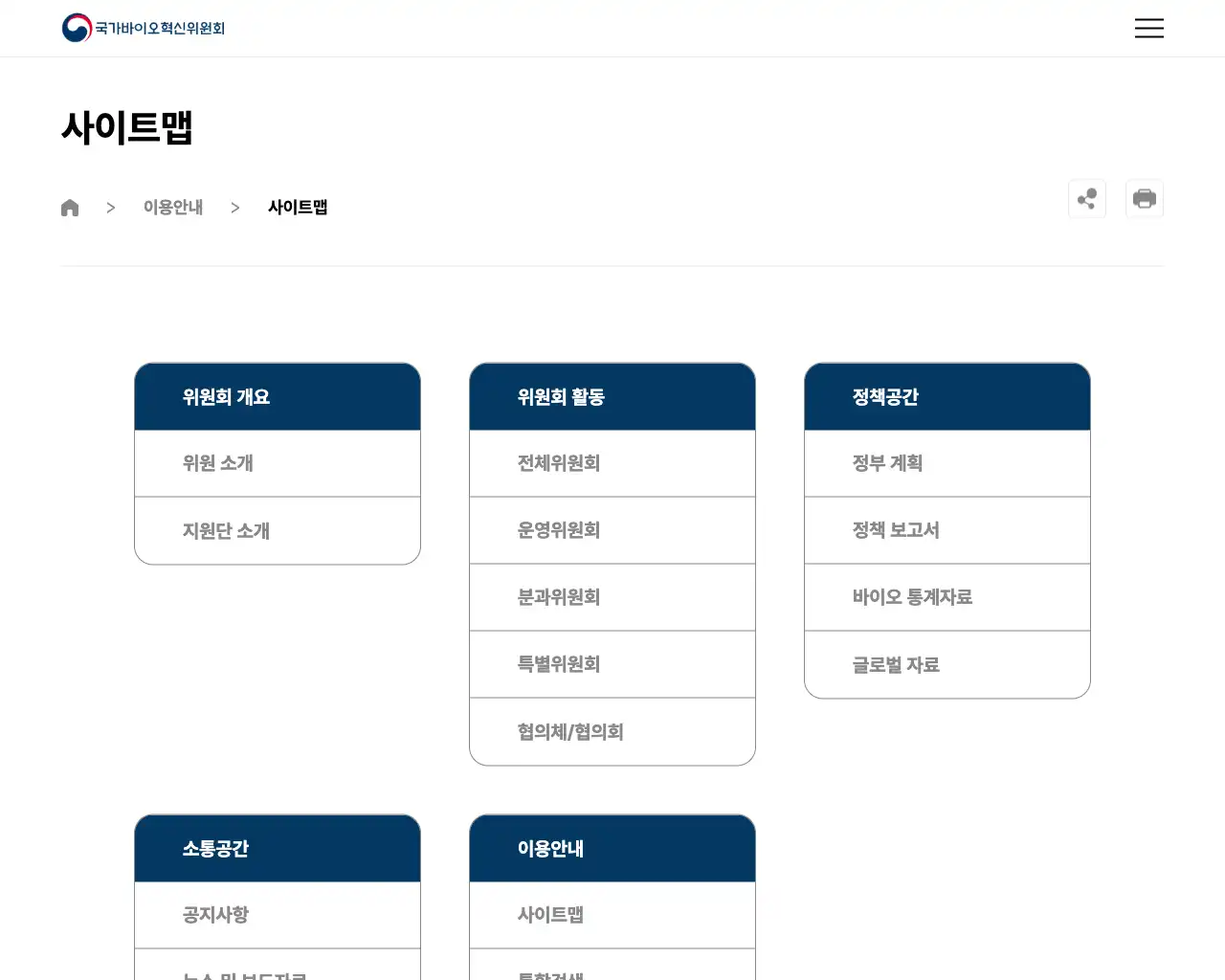Open 정부 계획 link
Viewport: 1225px width, 980px height.
click(947, 463)
